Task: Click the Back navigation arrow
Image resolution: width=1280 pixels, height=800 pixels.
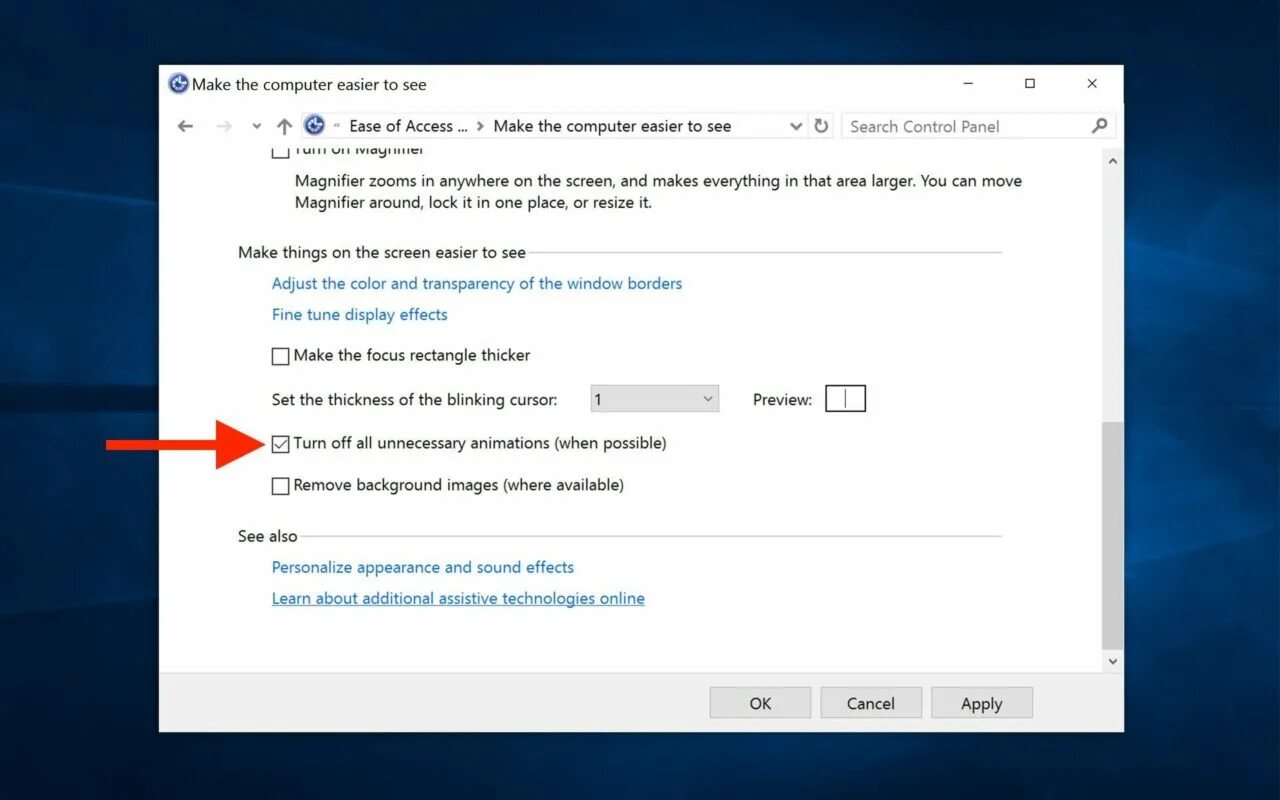Action: (185, 126)
